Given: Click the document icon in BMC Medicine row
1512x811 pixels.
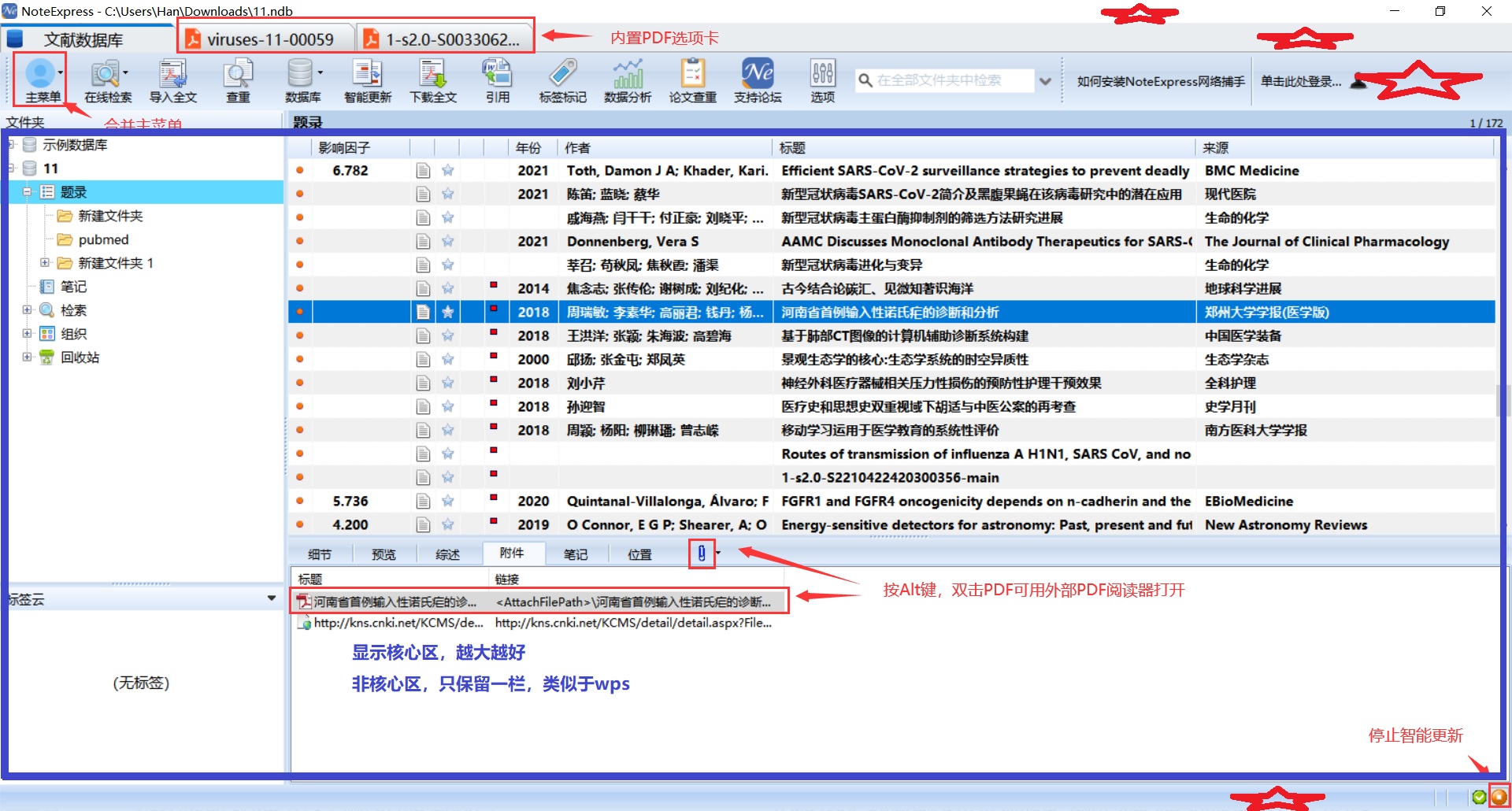Looking at the screenshot, I should point(423,171).
